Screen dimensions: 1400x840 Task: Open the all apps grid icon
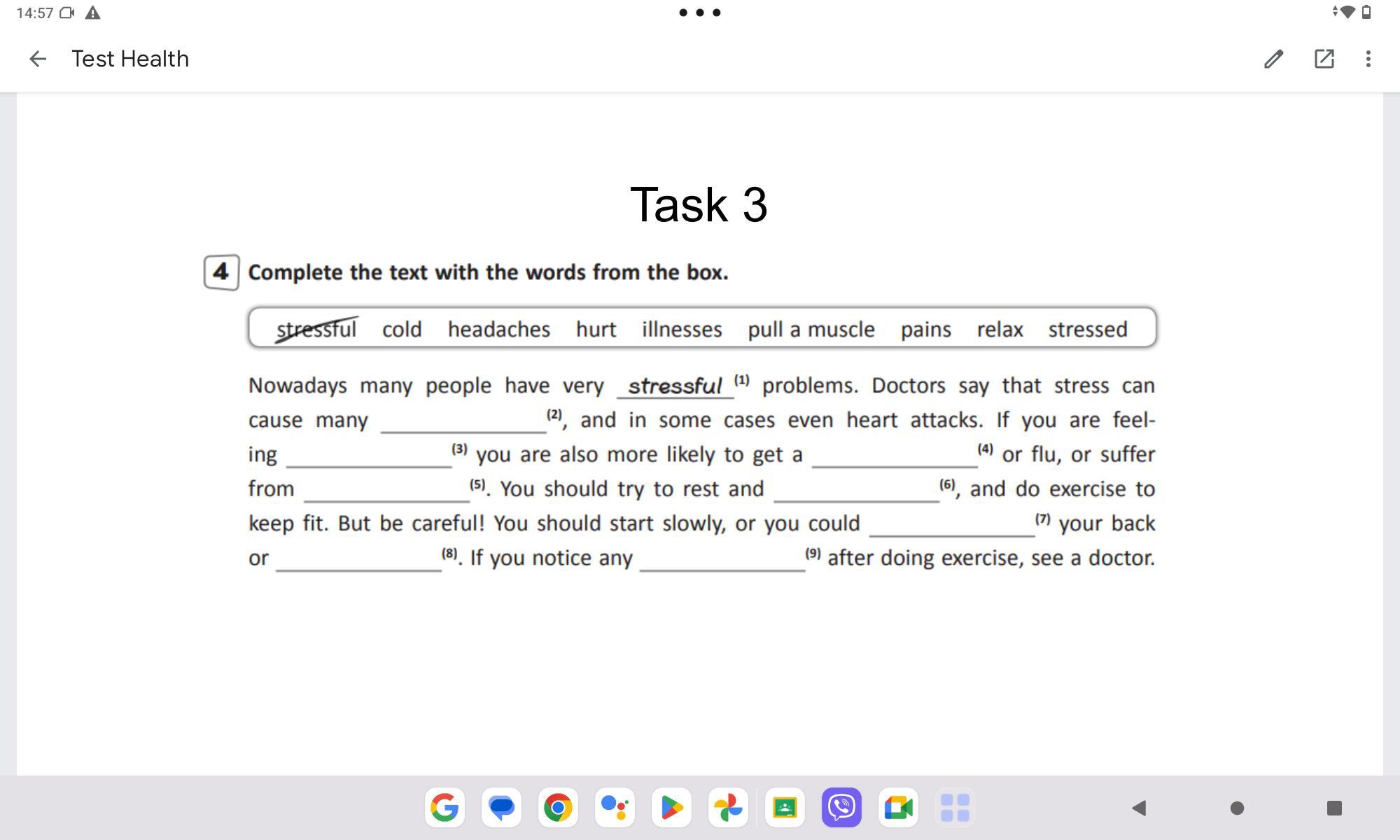pyautogui.click(x=955, y=808)
